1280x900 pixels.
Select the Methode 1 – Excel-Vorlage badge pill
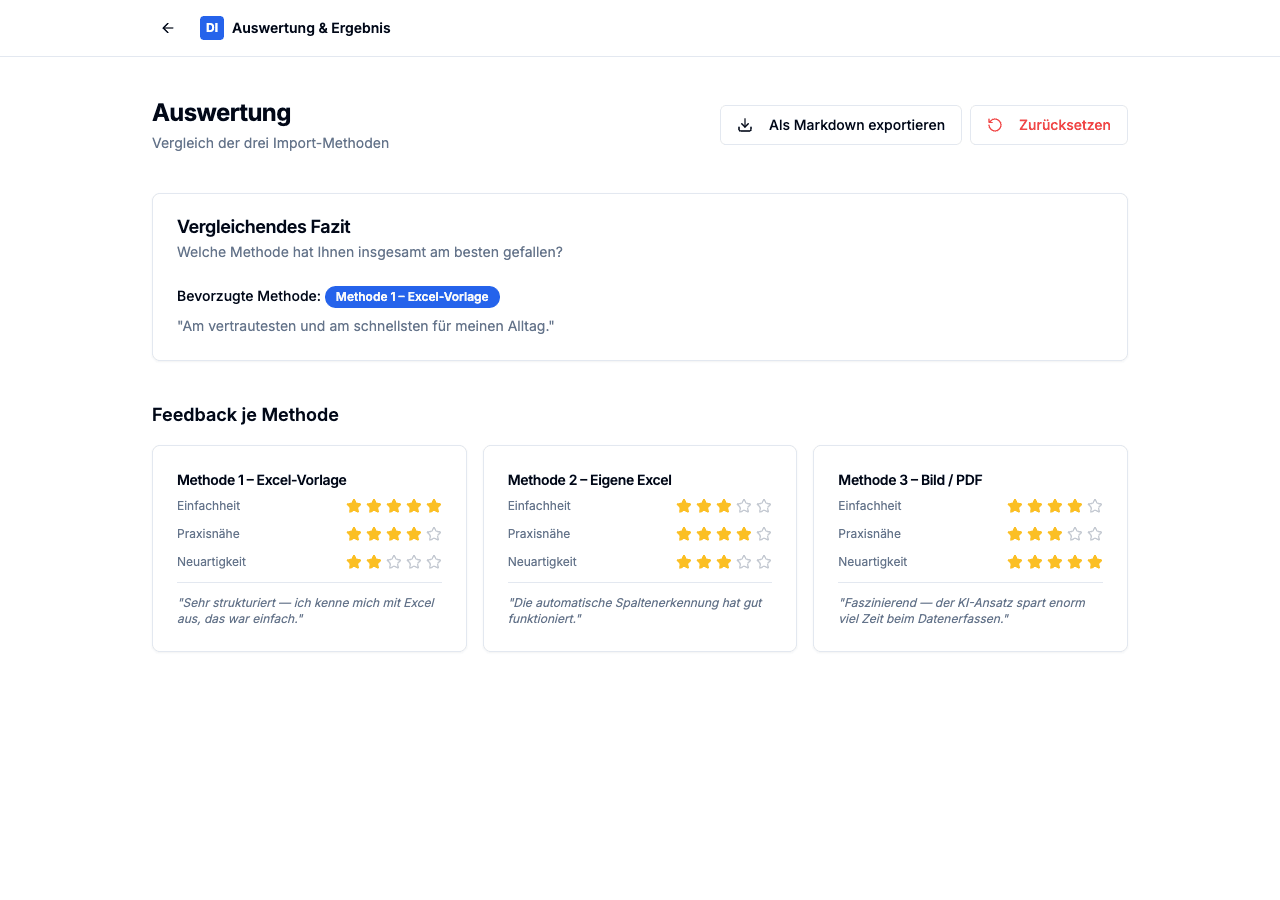pyautogui.click(x=412, y=297)
